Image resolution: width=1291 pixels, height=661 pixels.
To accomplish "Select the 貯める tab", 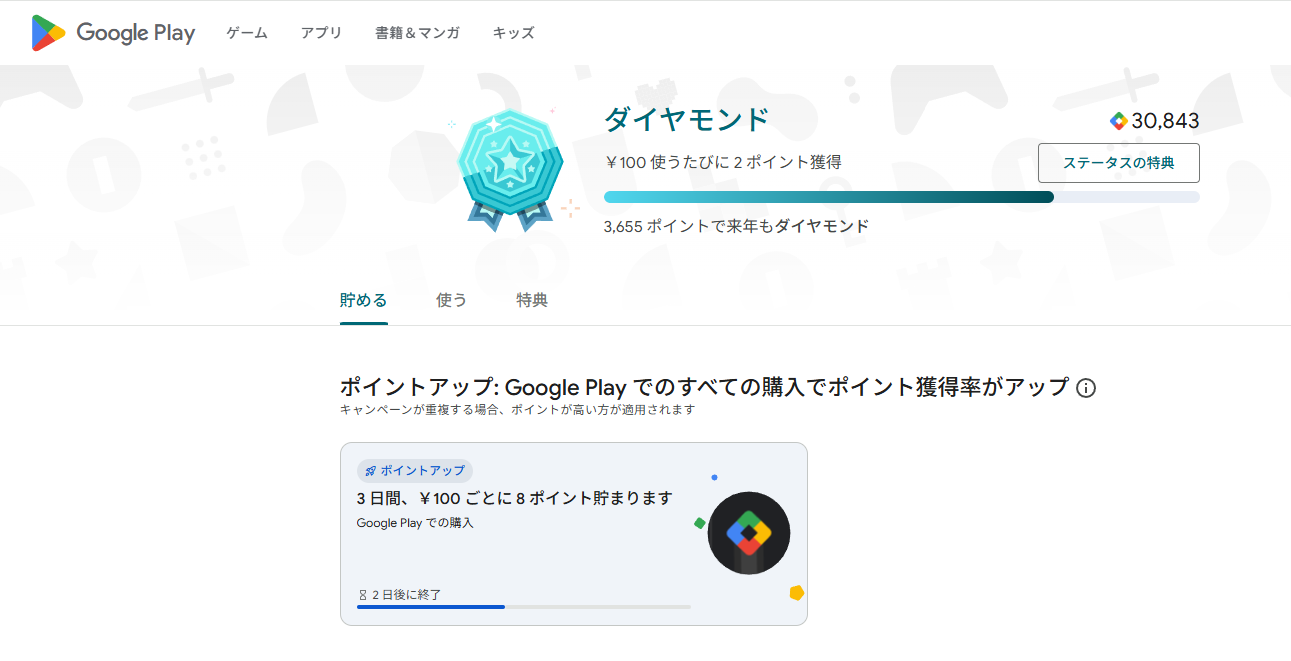I will tap(363, 300).
